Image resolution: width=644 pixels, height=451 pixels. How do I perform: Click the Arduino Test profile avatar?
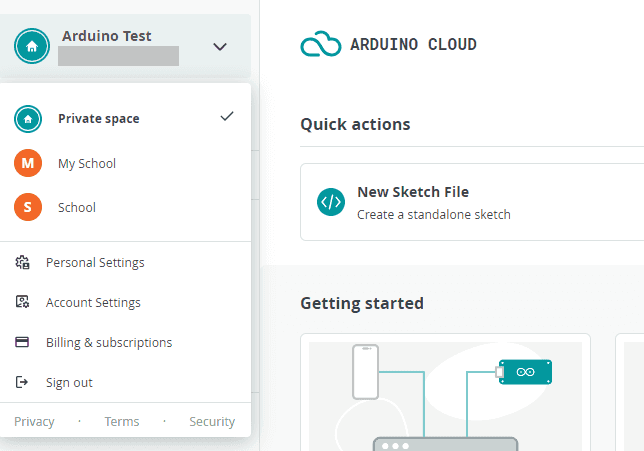[32, 46]
